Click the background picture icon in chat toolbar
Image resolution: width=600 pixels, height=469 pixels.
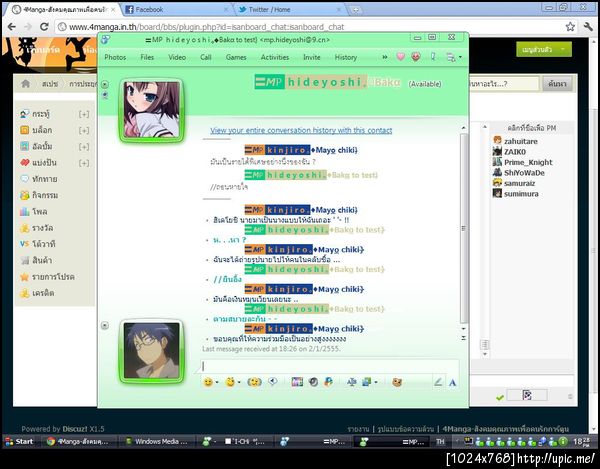pyautogui.click(x=367, y=382)
